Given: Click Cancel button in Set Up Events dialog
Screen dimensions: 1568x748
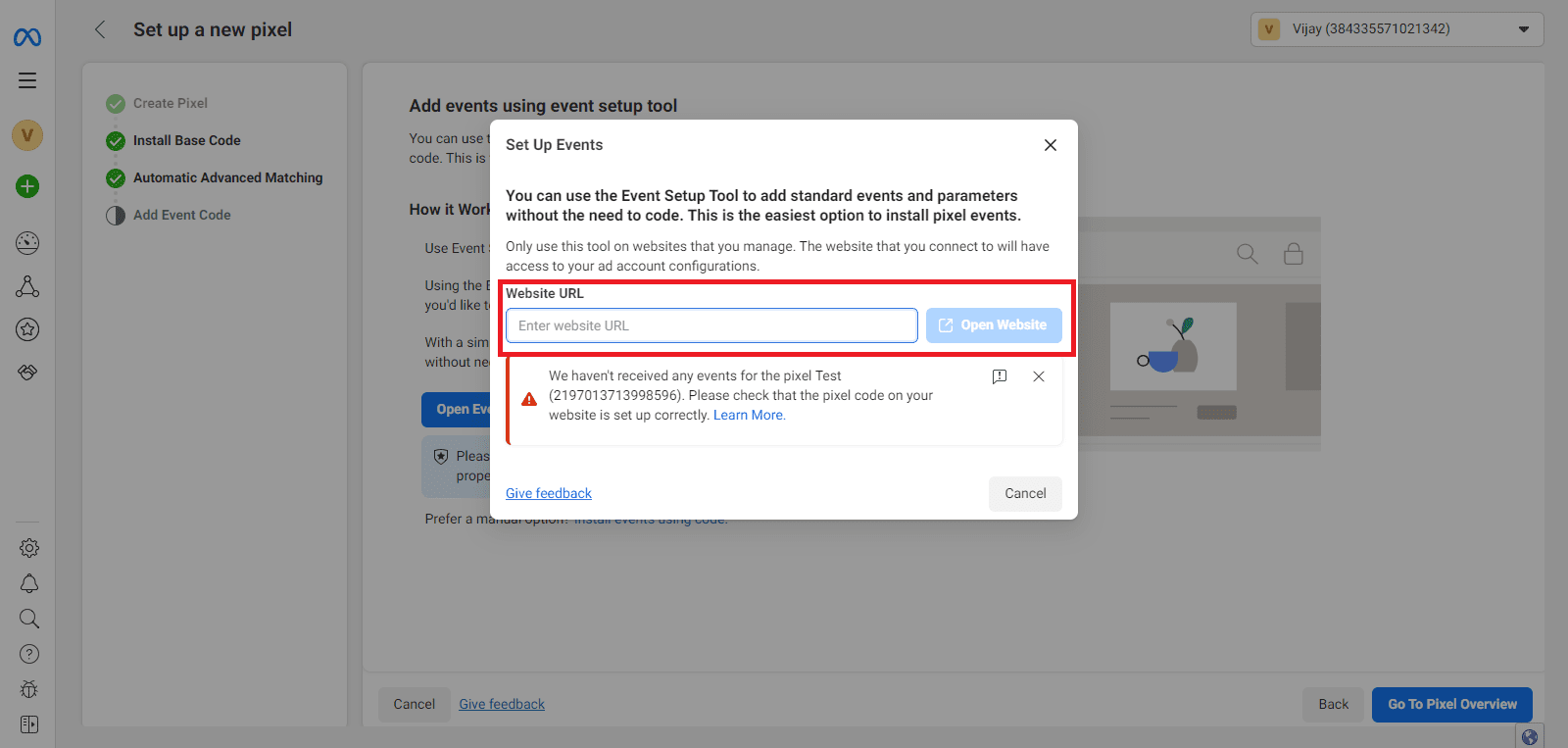Looking at the screenshot, I should (x=1025, y=493).
